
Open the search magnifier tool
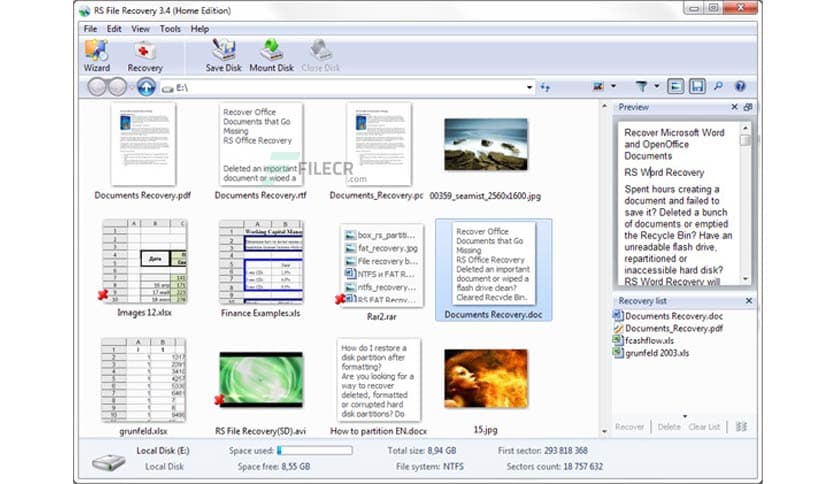[x=718, y=87]
